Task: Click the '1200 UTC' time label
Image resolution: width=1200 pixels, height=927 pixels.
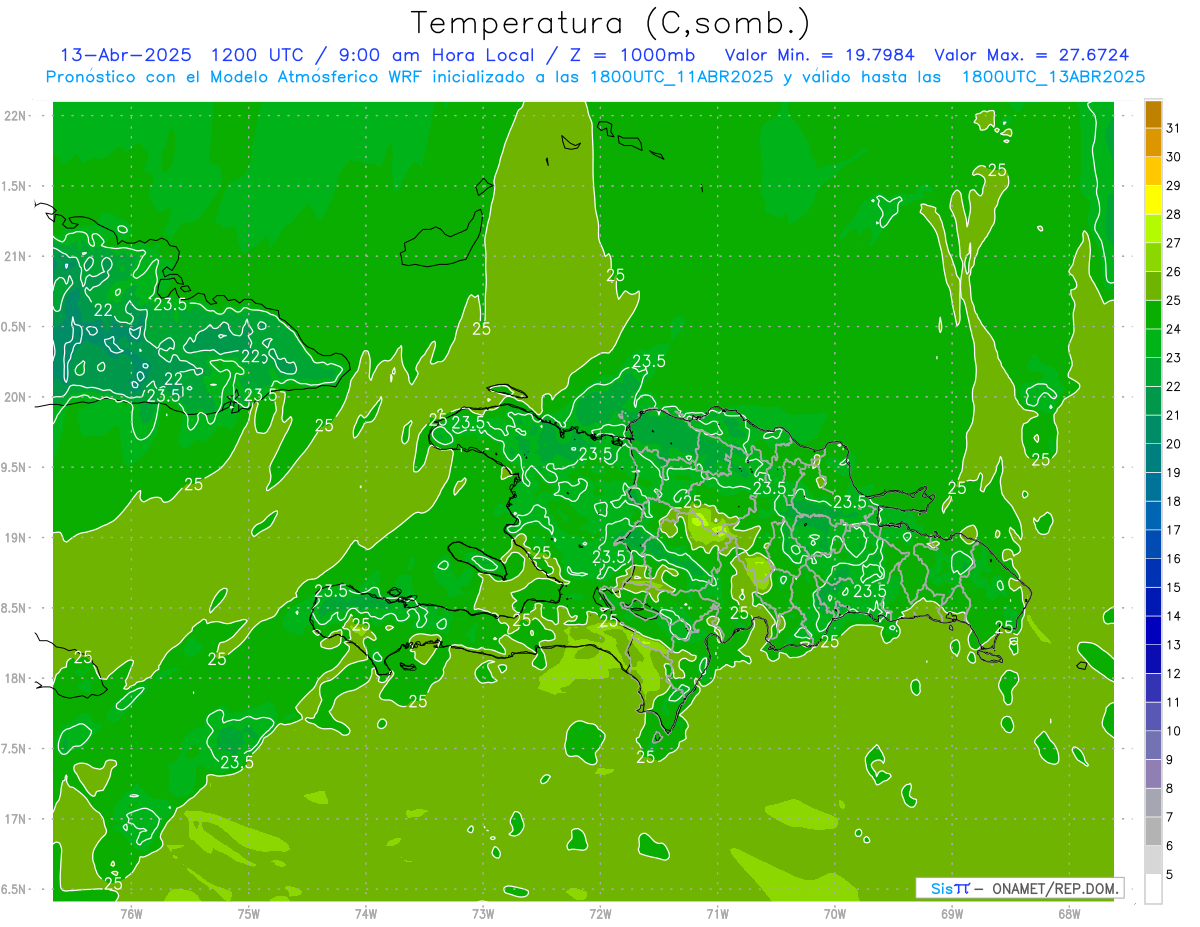Action: click(x=258, y=55)
